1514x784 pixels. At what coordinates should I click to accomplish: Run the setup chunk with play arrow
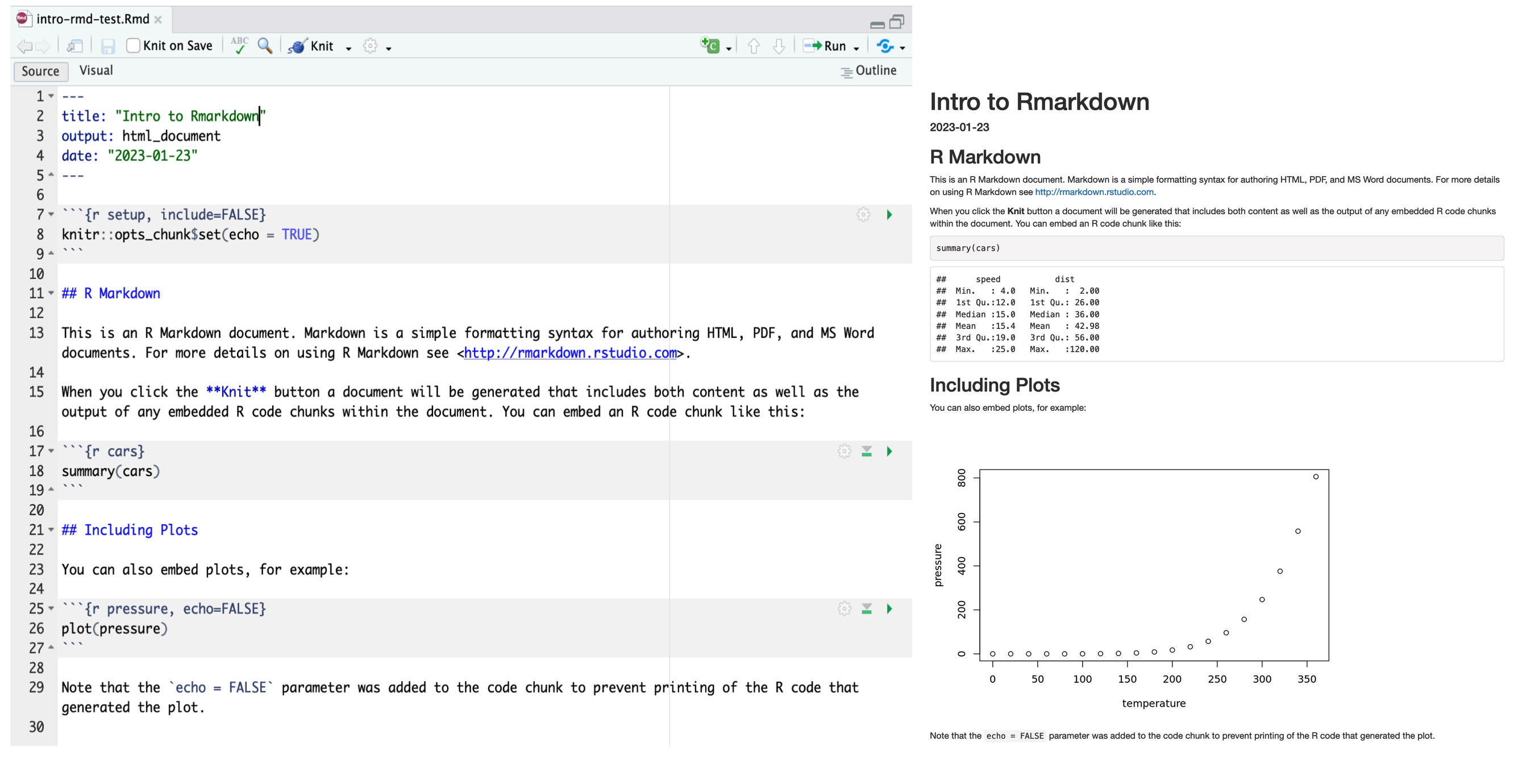click(889, 215)
